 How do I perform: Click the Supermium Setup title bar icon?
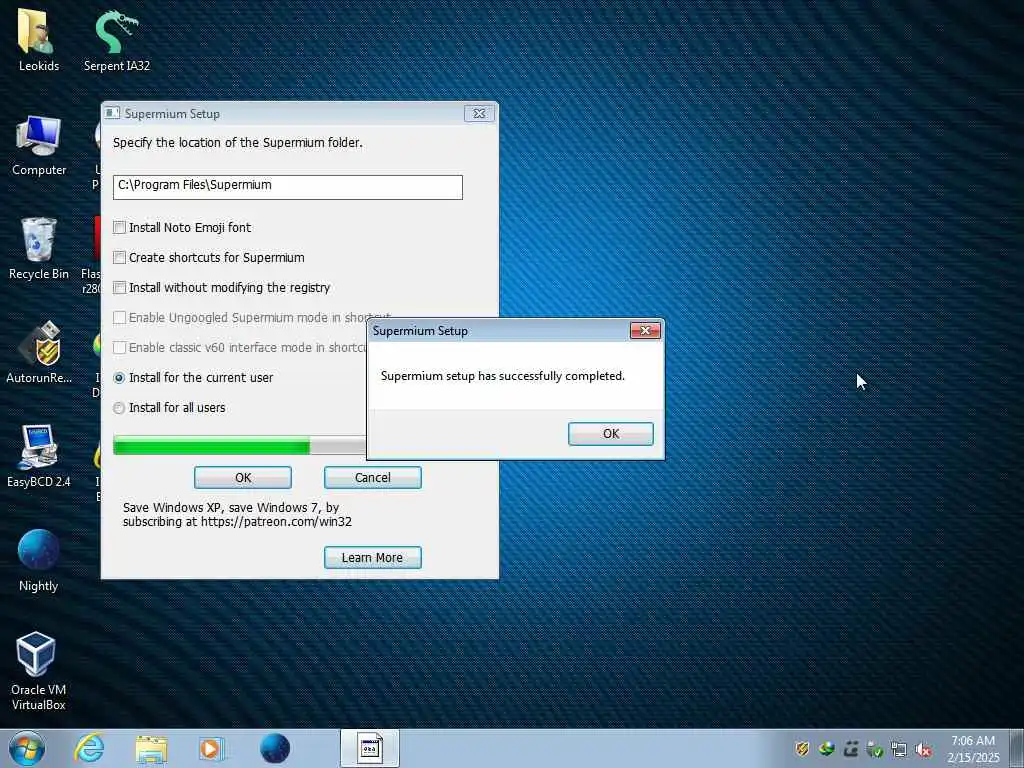(x=112, y=113)
